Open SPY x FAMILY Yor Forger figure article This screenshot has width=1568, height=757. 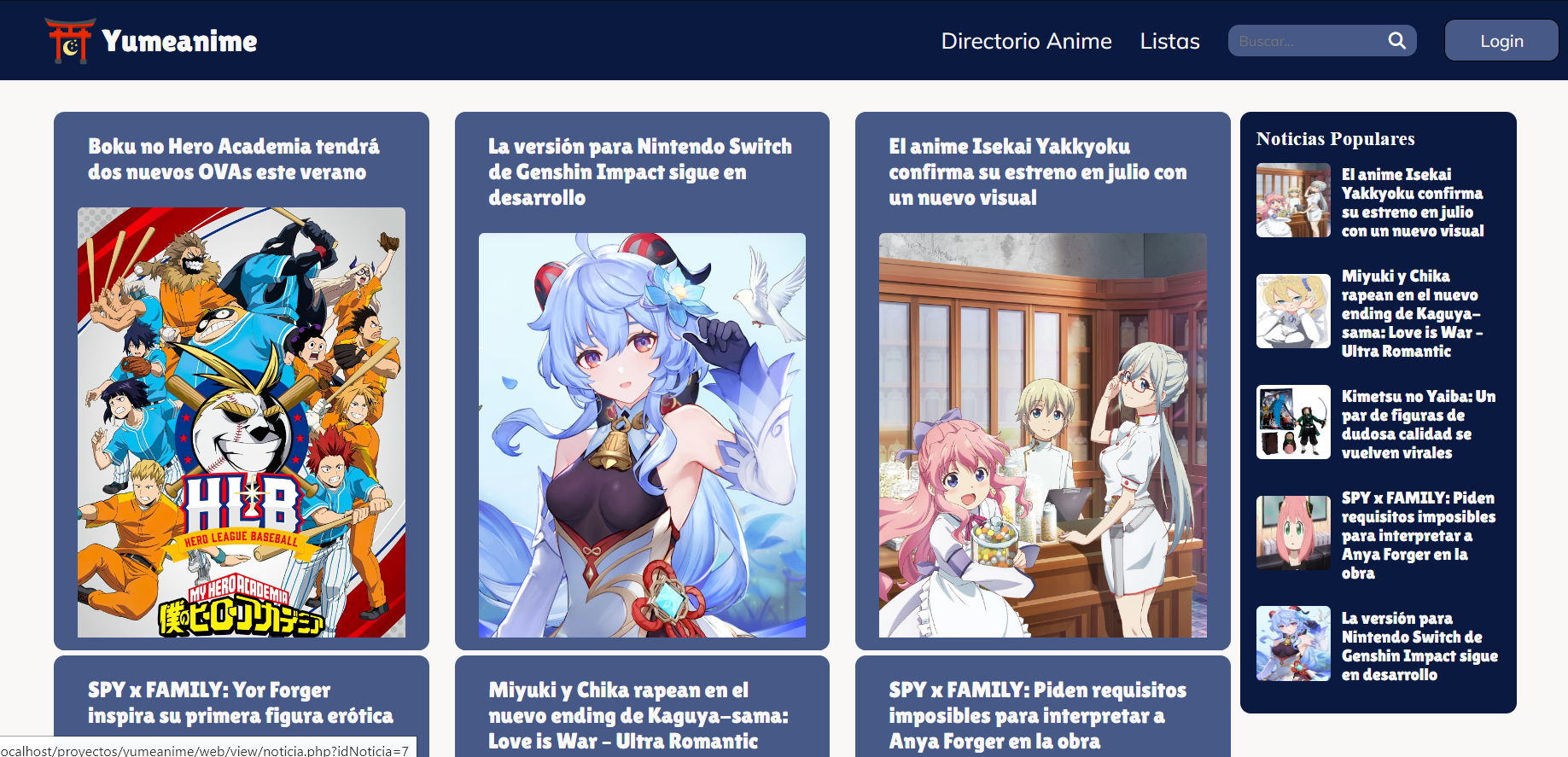[240, 702]
